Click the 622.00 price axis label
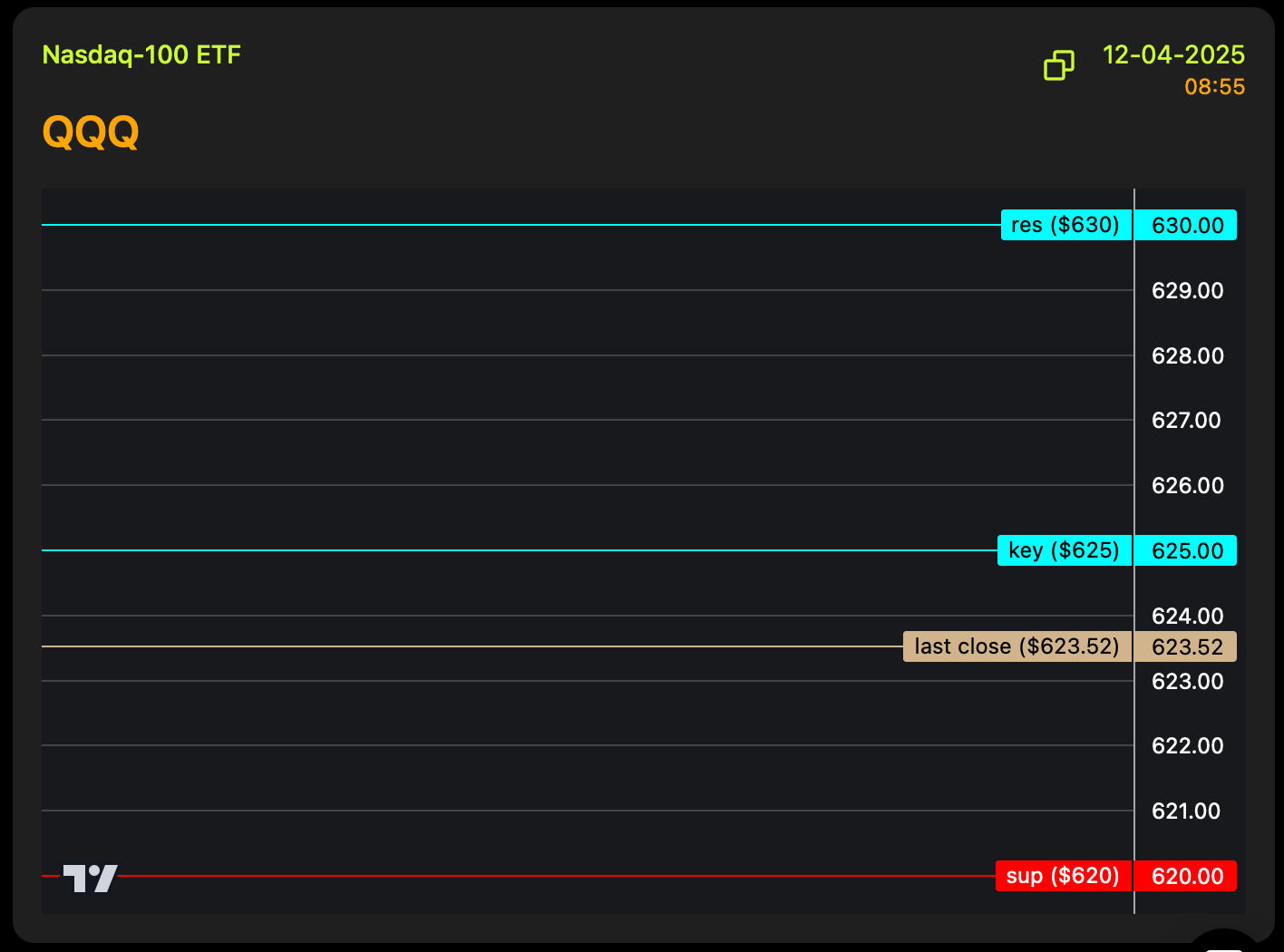The height and width of the screenshot is (952, 1284). 1187,746
